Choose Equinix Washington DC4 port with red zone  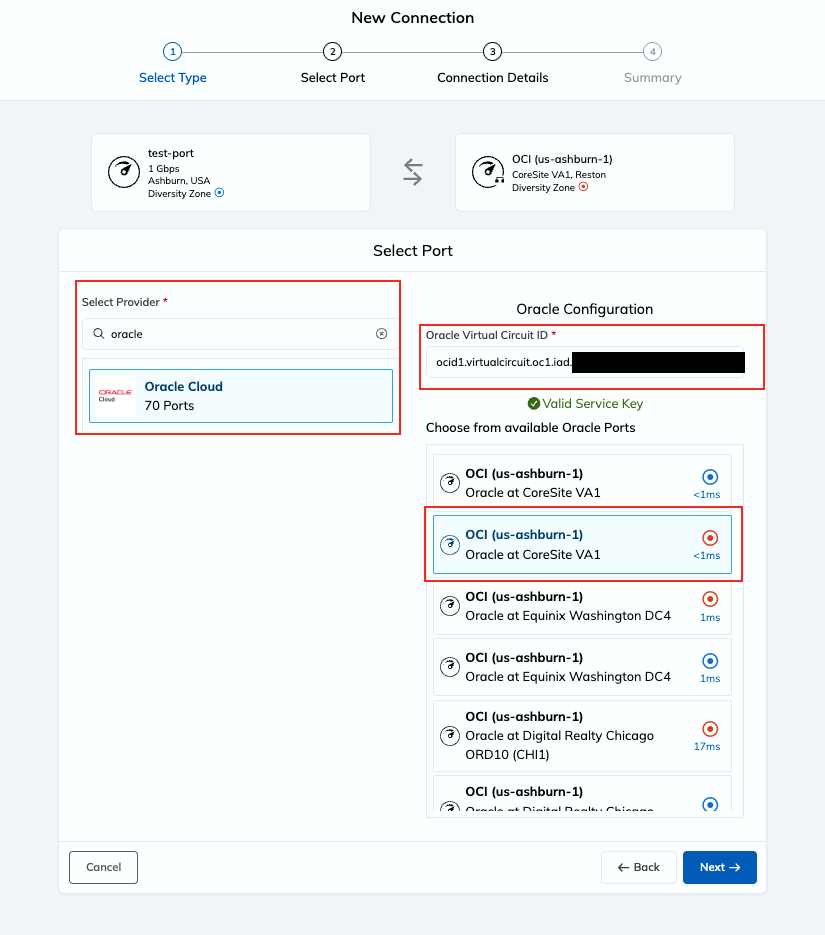click(x=582, y=606)
